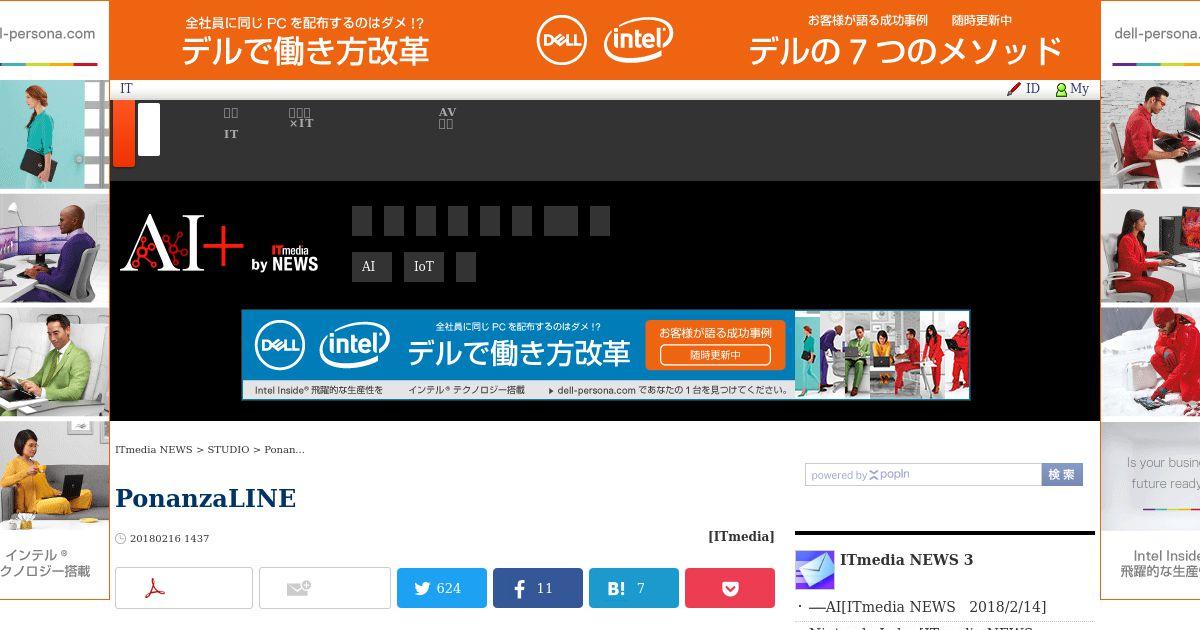
Task: Open the デルで働き方改革 middle banner ad
Action: point(606,355)
